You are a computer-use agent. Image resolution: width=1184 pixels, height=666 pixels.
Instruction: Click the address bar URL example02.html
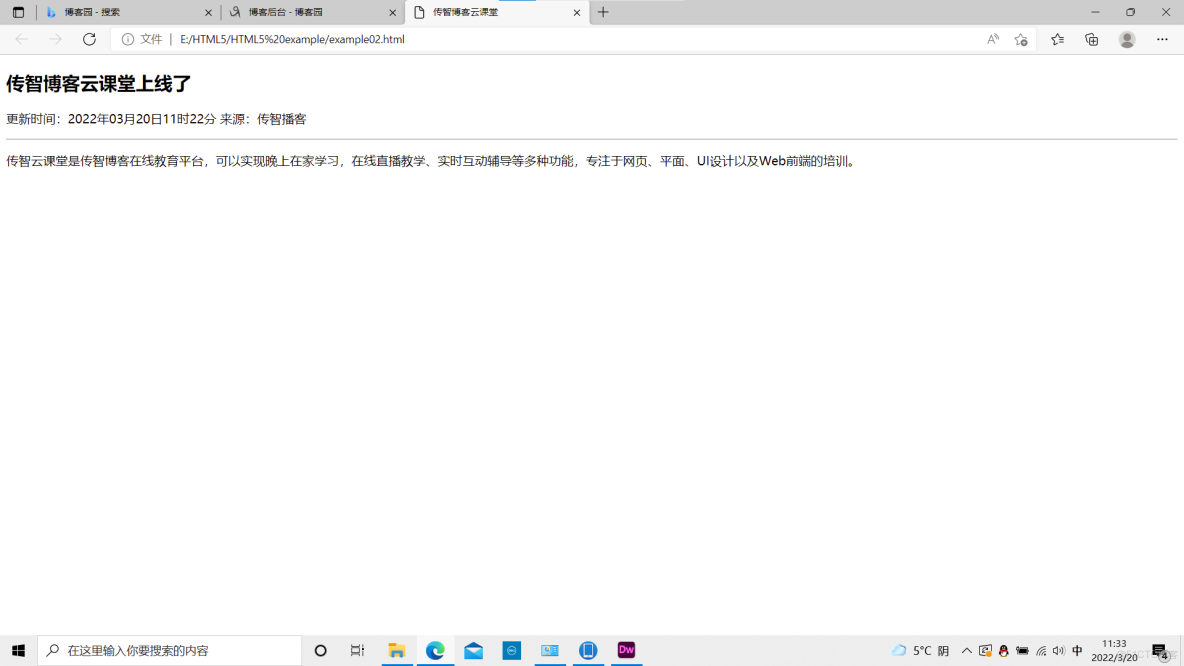pyautogui.click(x=292, y=39)
